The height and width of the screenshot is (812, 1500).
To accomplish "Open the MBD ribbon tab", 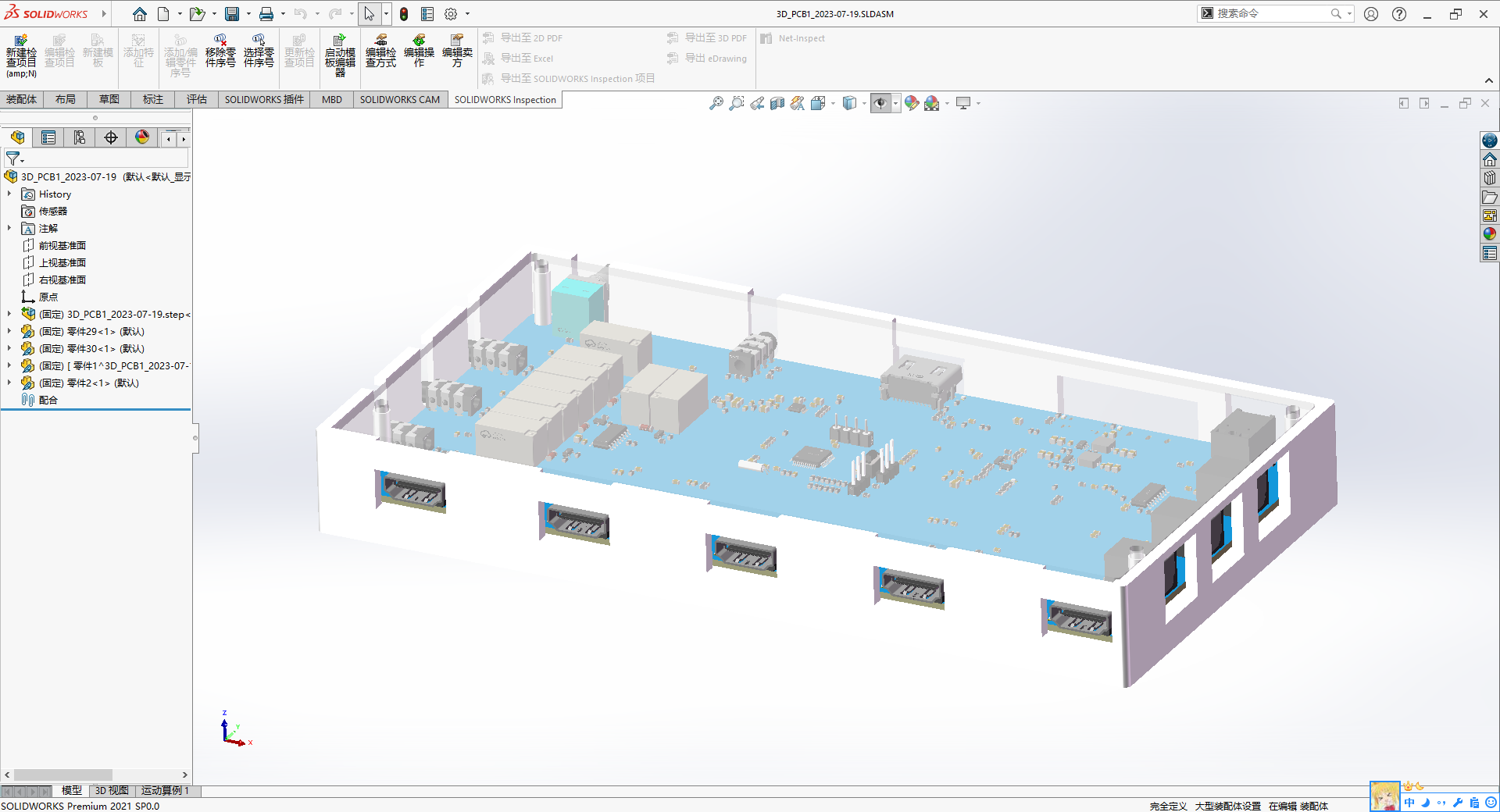I will click(332, 99).
